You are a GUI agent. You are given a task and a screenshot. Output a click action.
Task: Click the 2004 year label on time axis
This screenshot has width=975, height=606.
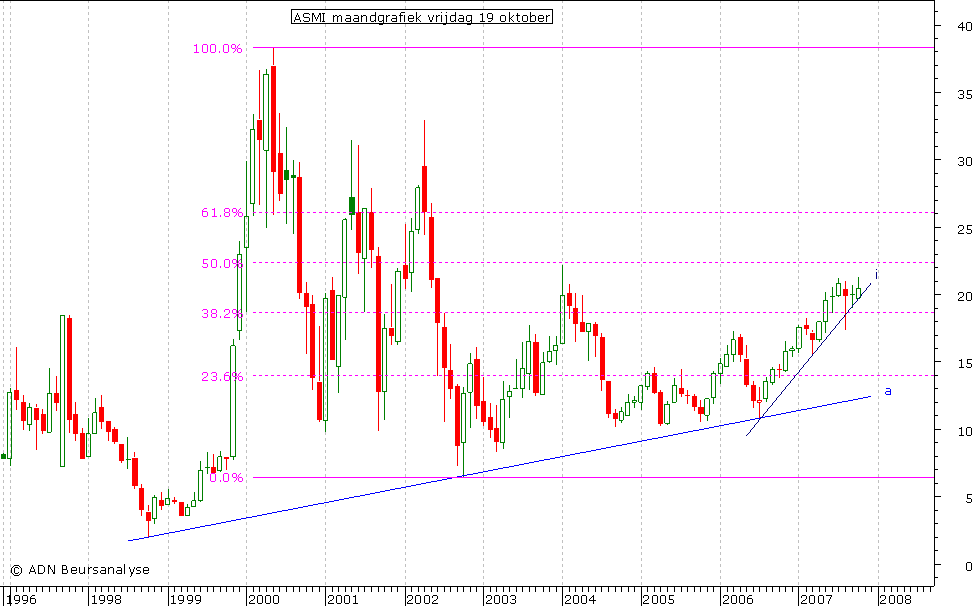(x=580, y=599)
